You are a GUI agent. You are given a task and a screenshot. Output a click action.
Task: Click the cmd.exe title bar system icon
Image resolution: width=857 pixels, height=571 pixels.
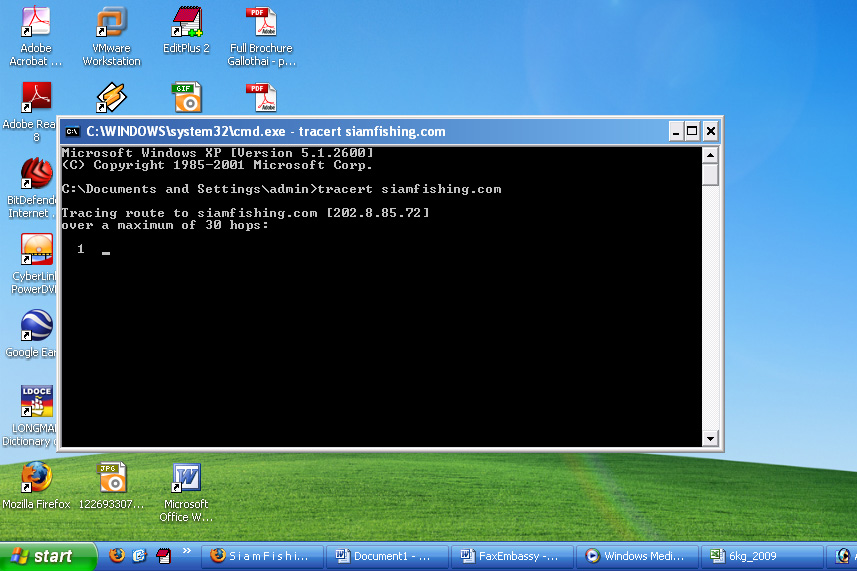coord(73,132)
